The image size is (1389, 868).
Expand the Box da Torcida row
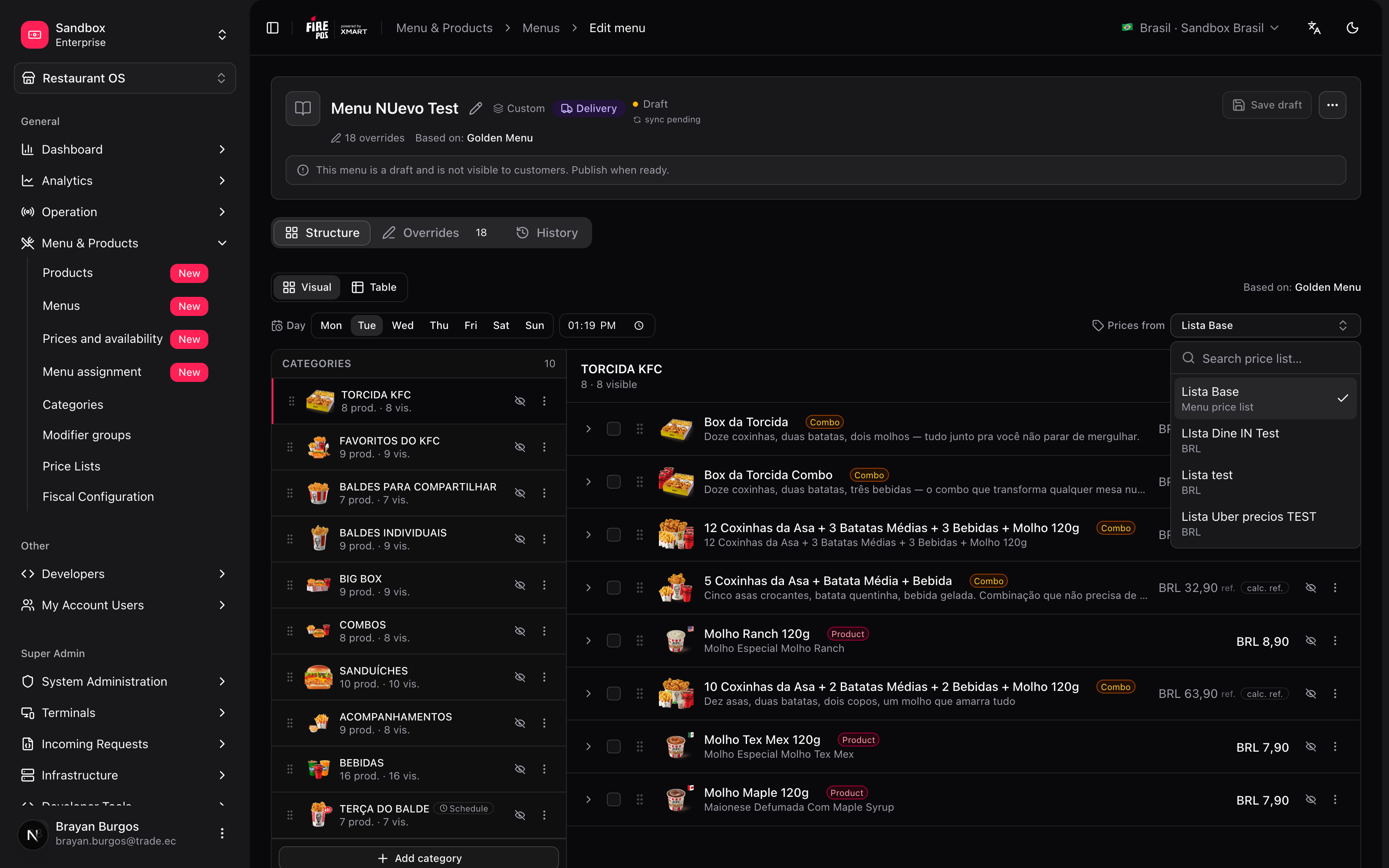[588, 429]
